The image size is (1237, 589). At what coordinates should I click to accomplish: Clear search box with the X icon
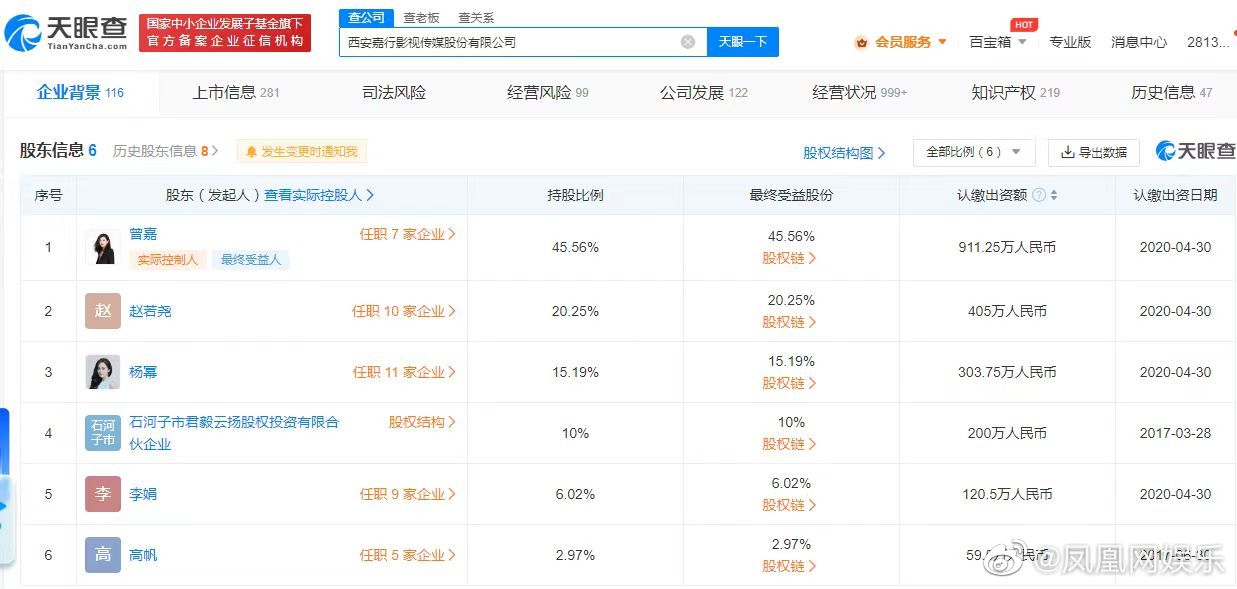(x=688, y=42)
